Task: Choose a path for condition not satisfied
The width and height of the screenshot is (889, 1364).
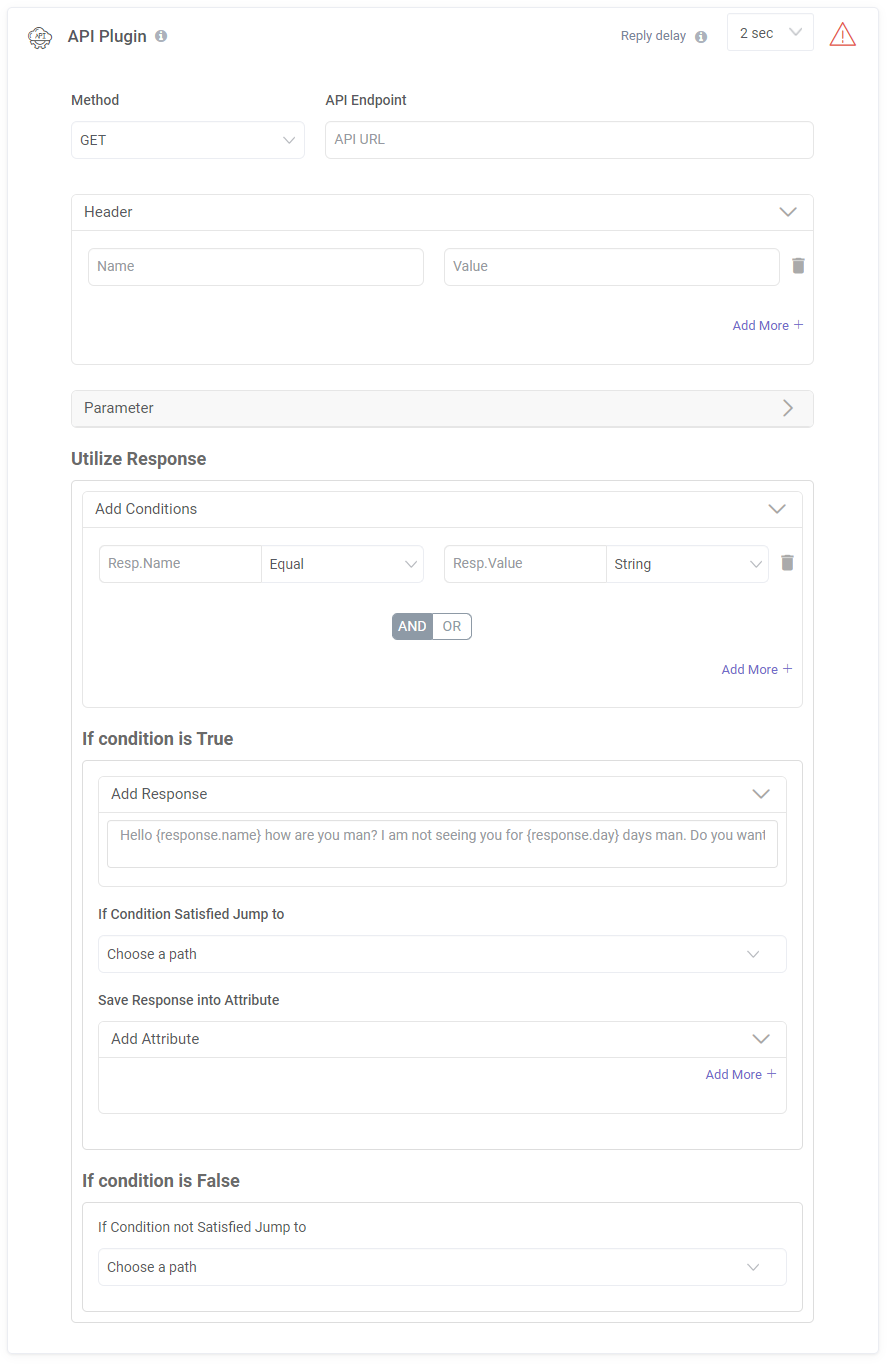Action: click(442, 1267)
